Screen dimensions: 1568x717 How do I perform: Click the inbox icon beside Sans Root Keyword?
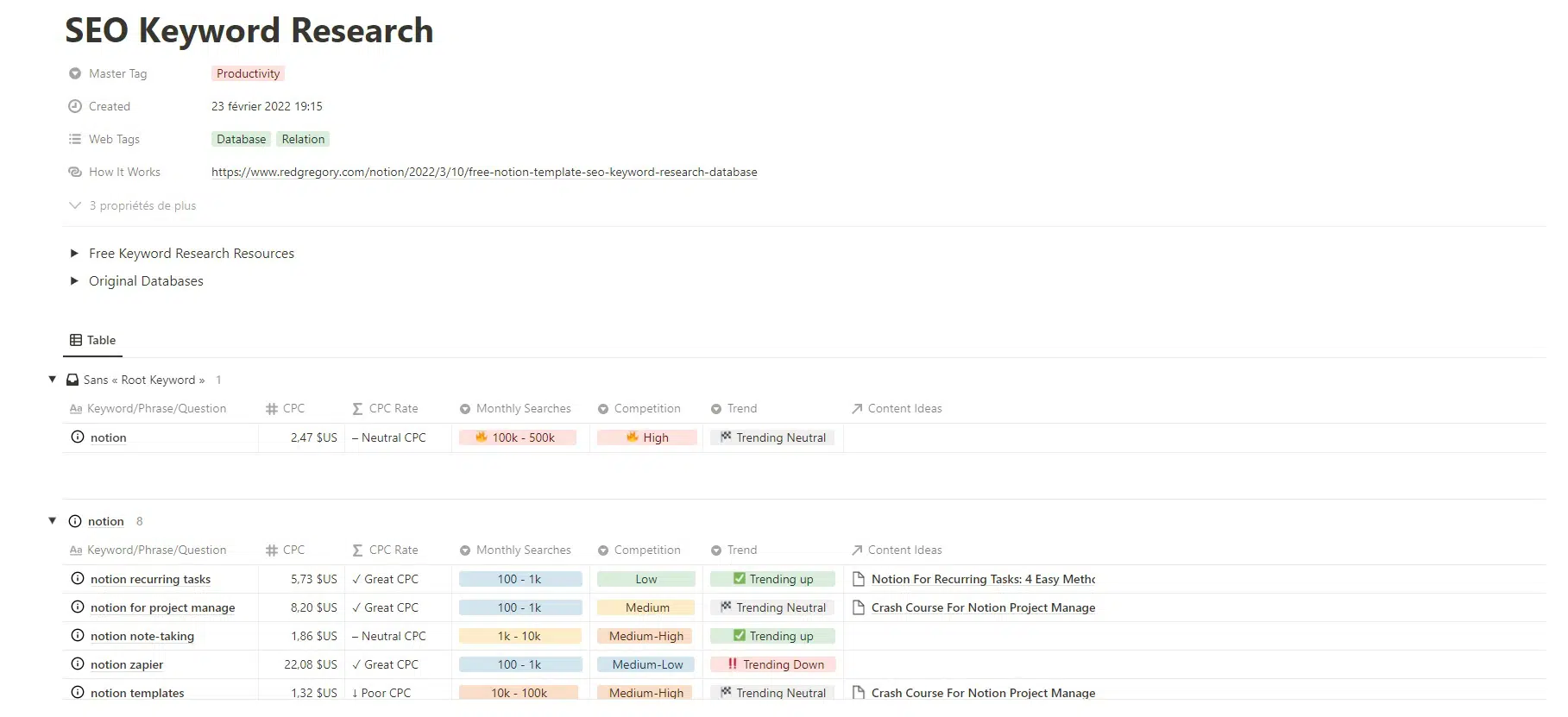[72, 381]
